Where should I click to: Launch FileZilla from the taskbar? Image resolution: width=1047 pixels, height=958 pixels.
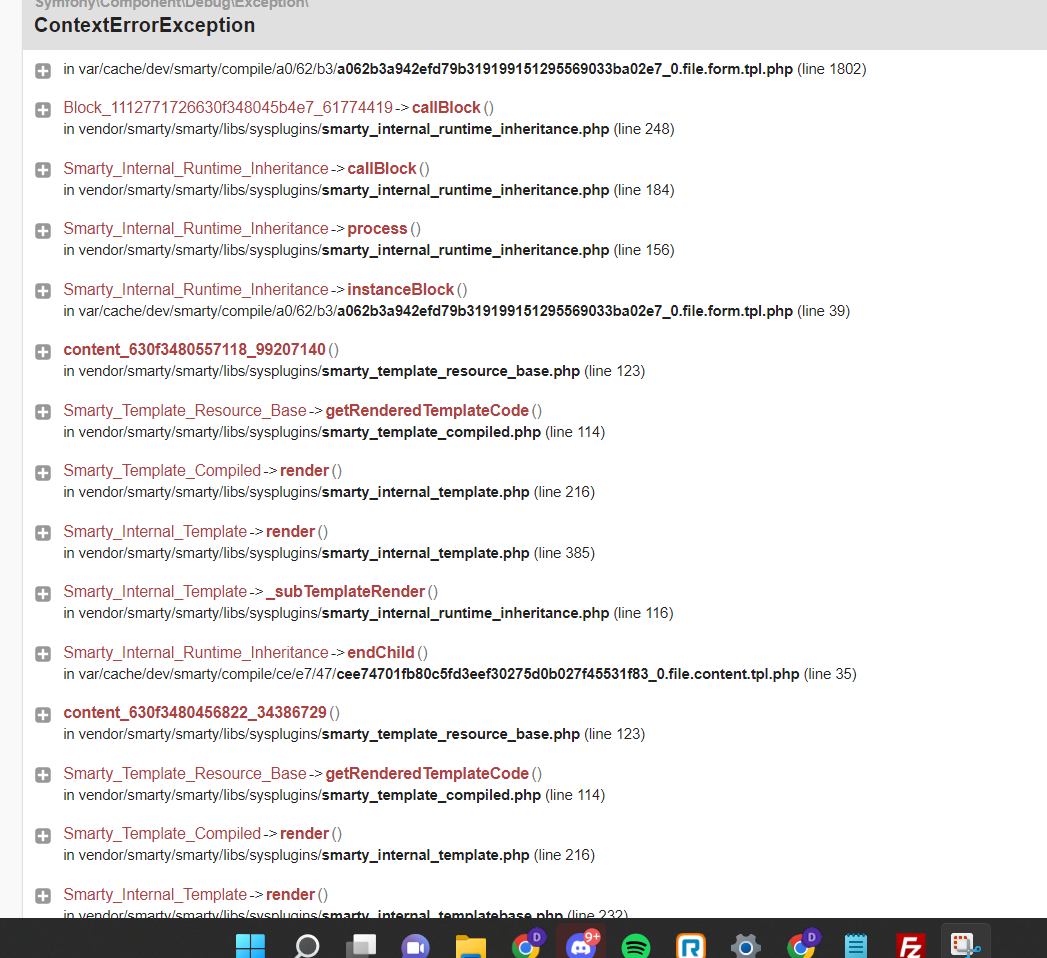tap(911, 946)
